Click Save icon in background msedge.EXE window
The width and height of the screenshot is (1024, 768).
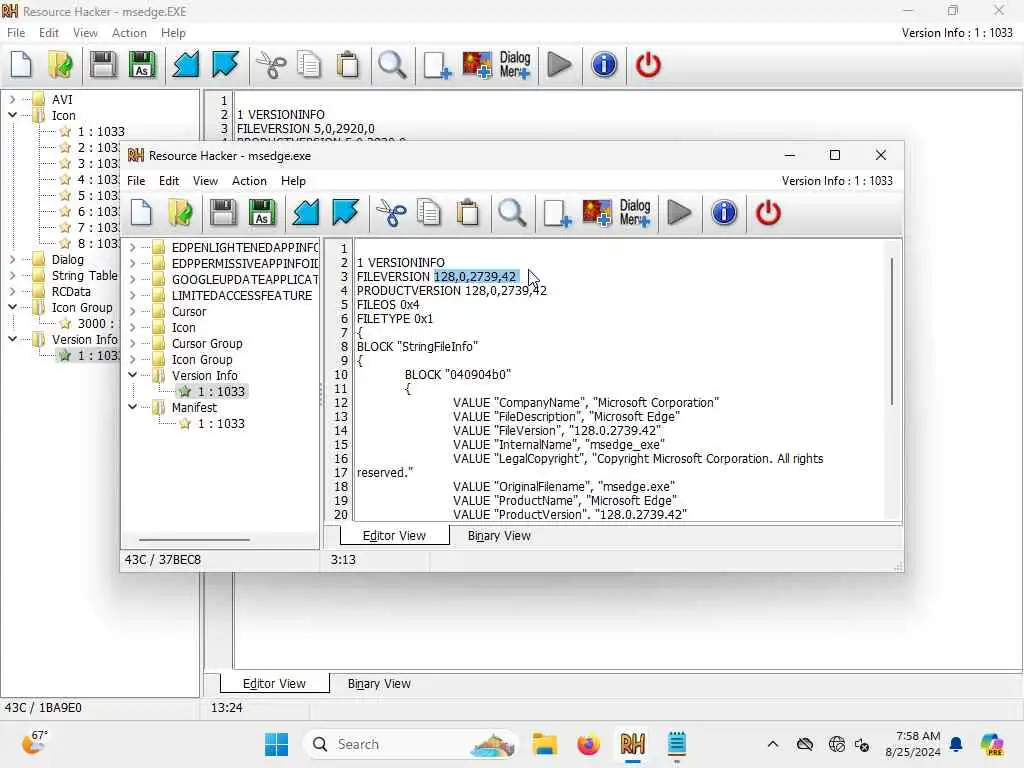pyautogui.click(x=103, y=65)
